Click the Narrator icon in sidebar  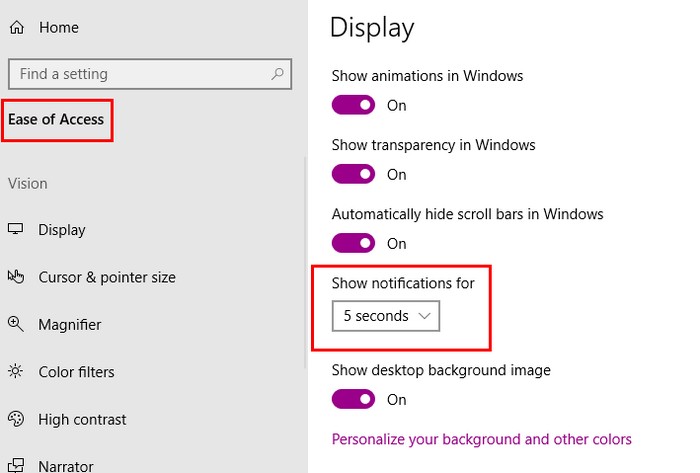pyautogui.click(x=16, y=465)
